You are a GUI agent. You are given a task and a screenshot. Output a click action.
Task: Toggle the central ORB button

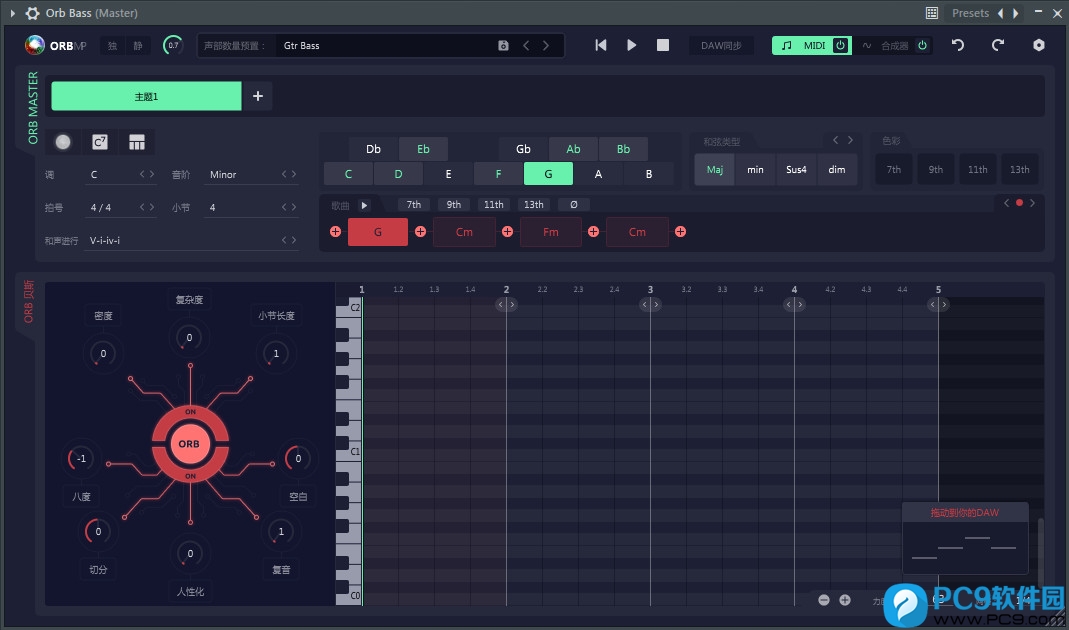coord(190,444)
